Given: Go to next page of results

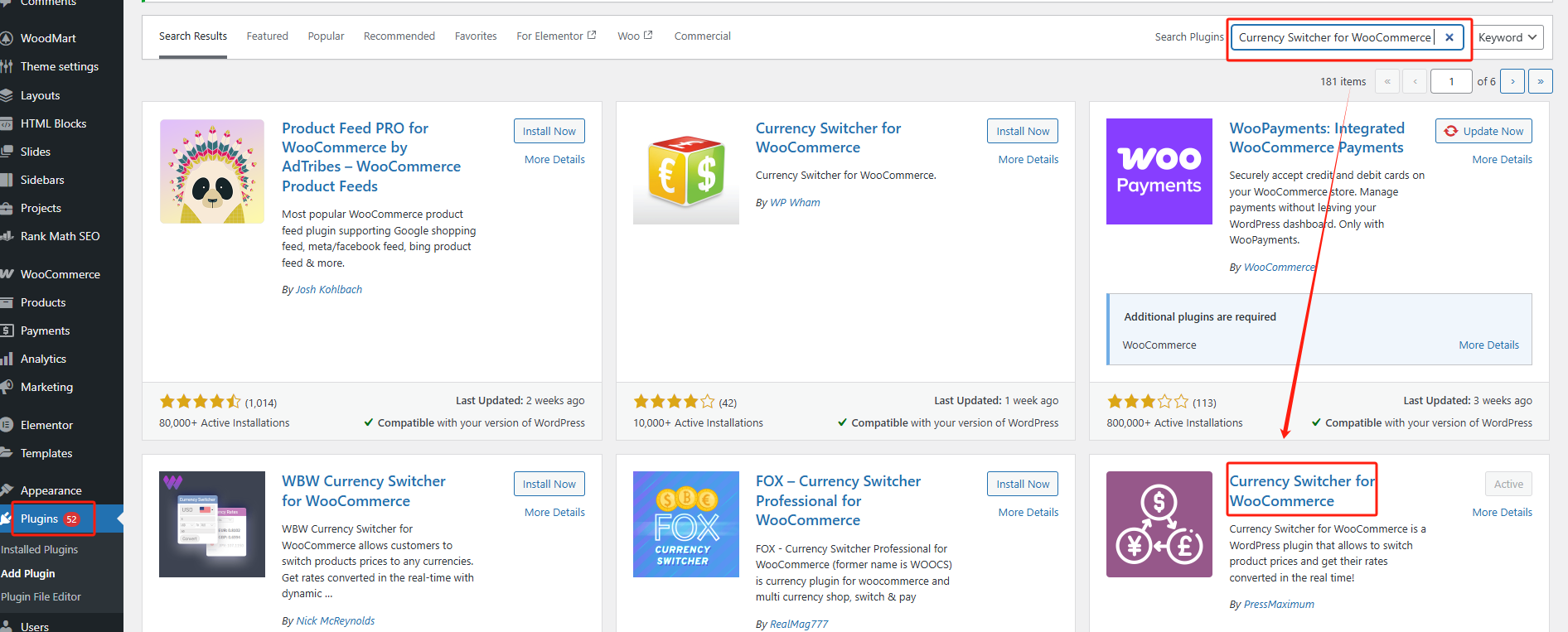Looking at the screenshot, I should coord(1512,81).
